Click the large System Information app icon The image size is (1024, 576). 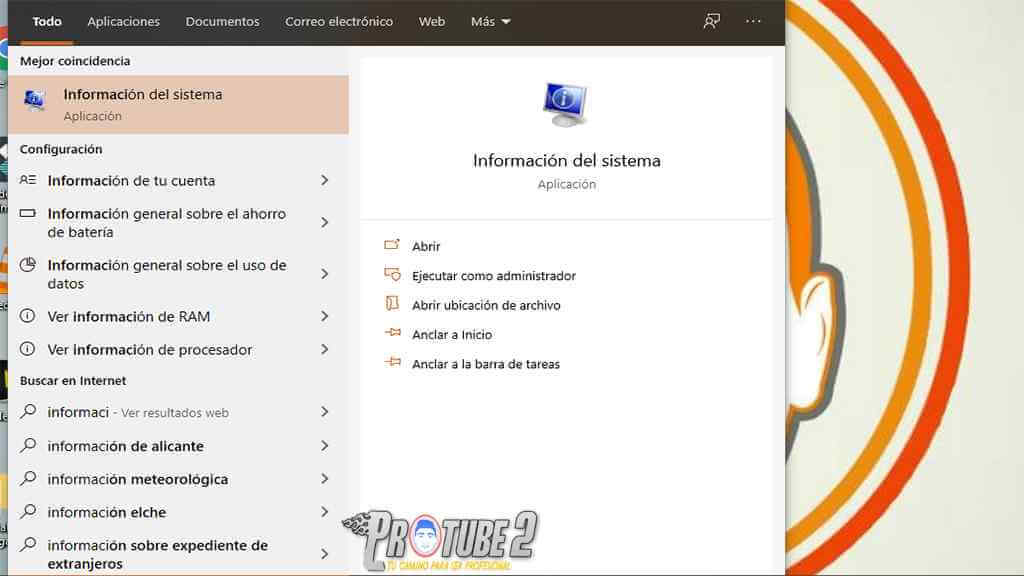pos(566,104)
